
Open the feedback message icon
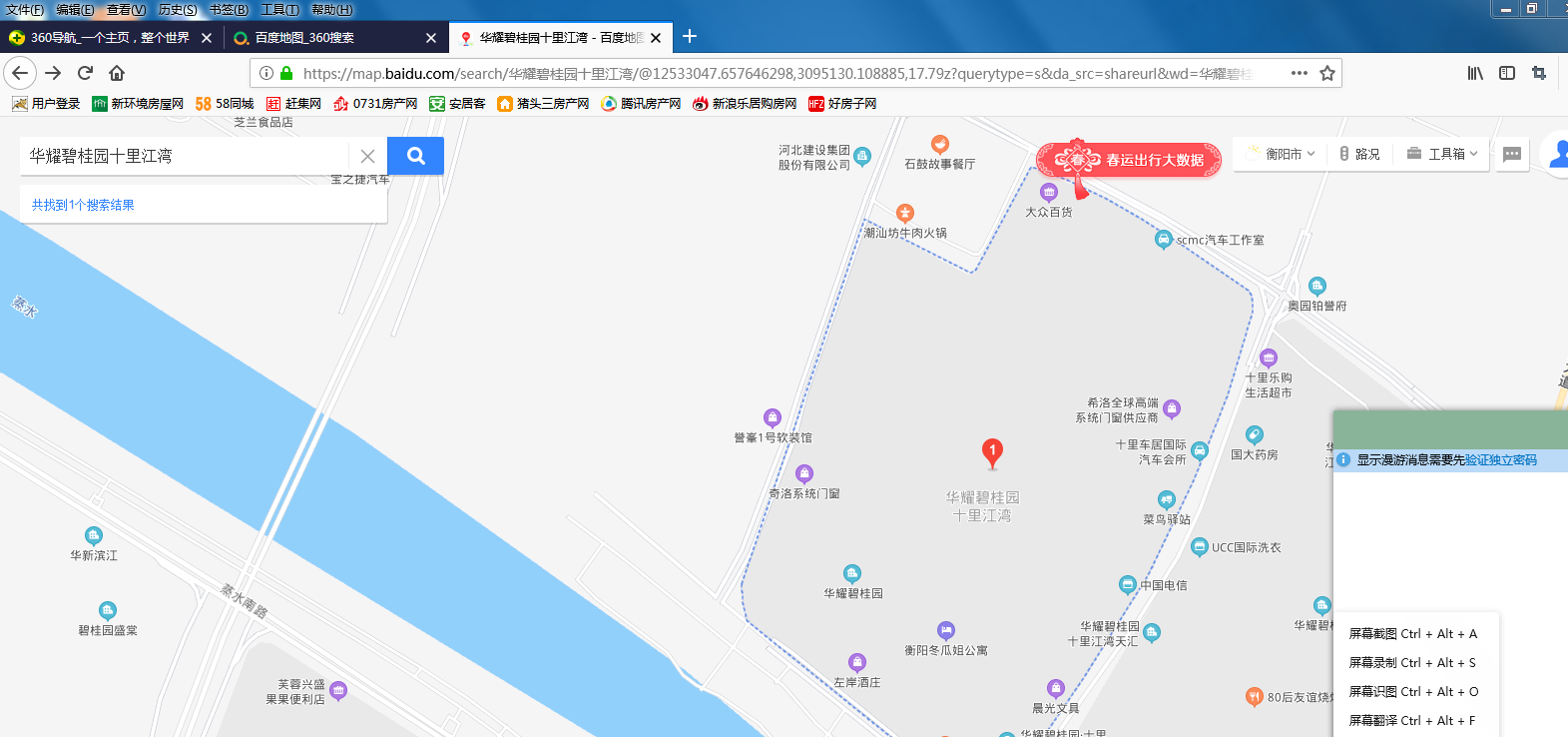click(1511, 154)
